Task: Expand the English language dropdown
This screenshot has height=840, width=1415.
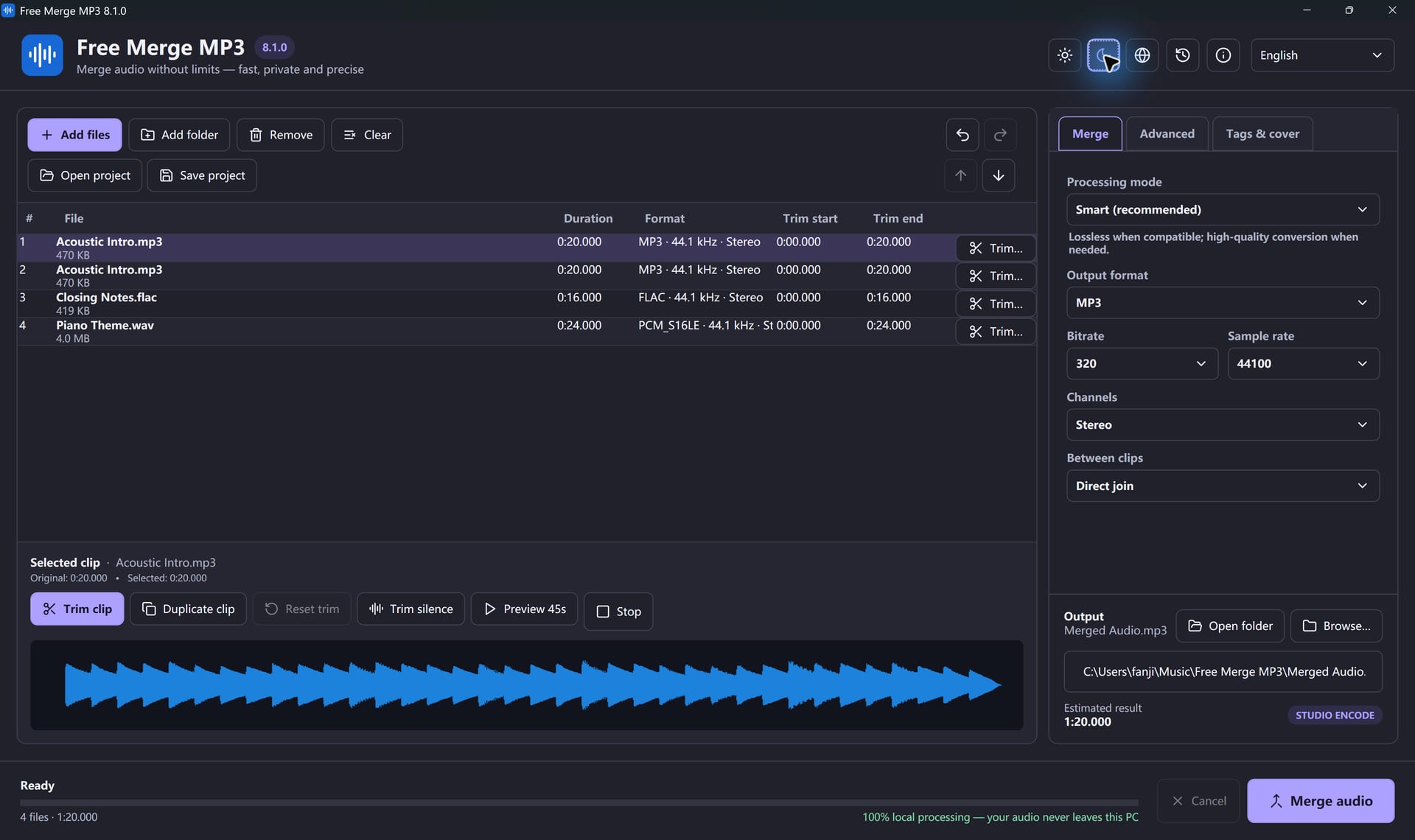Action: click(1322, 55)
